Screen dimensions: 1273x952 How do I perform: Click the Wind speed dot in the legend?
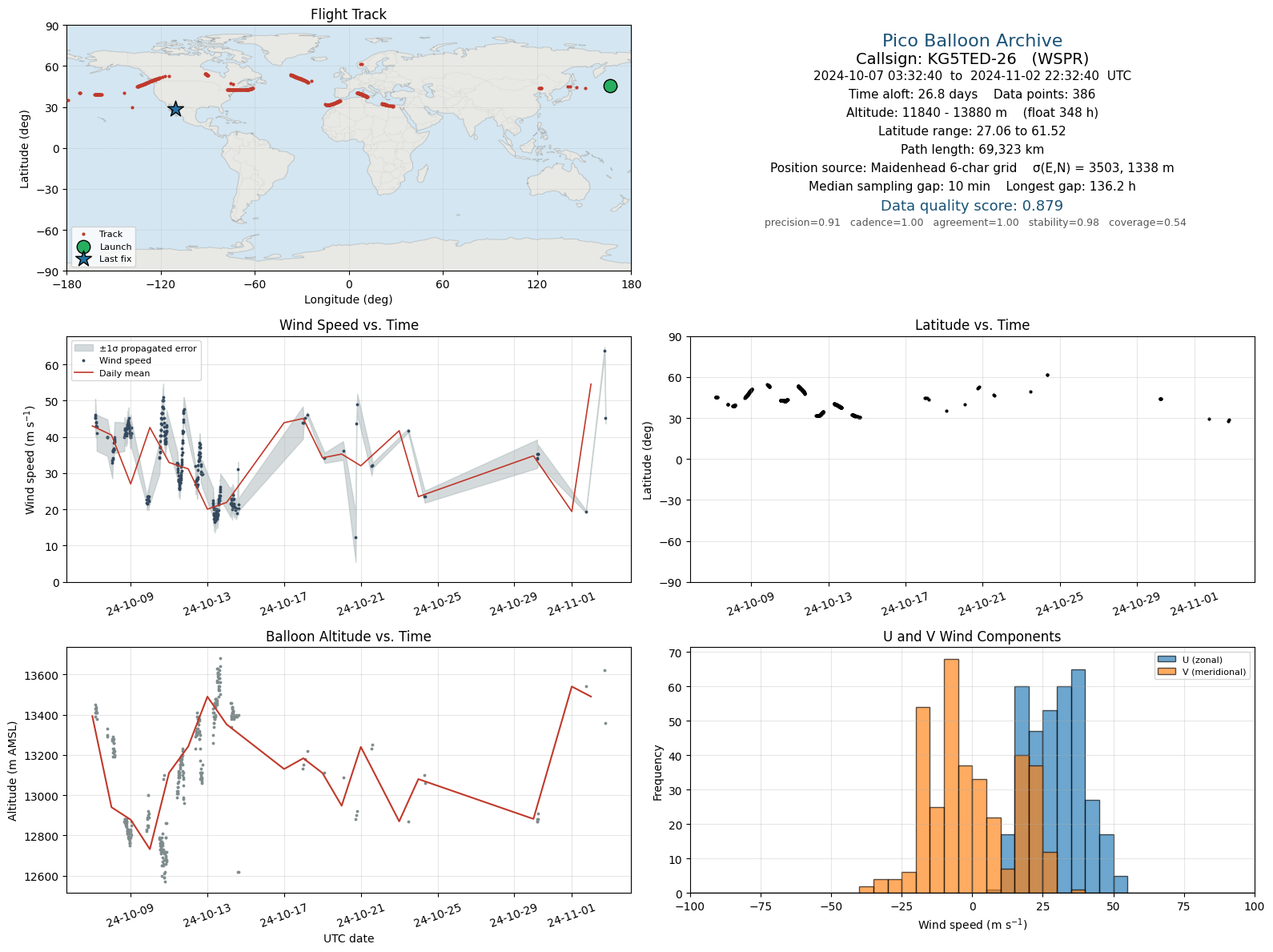coord(83,361)
